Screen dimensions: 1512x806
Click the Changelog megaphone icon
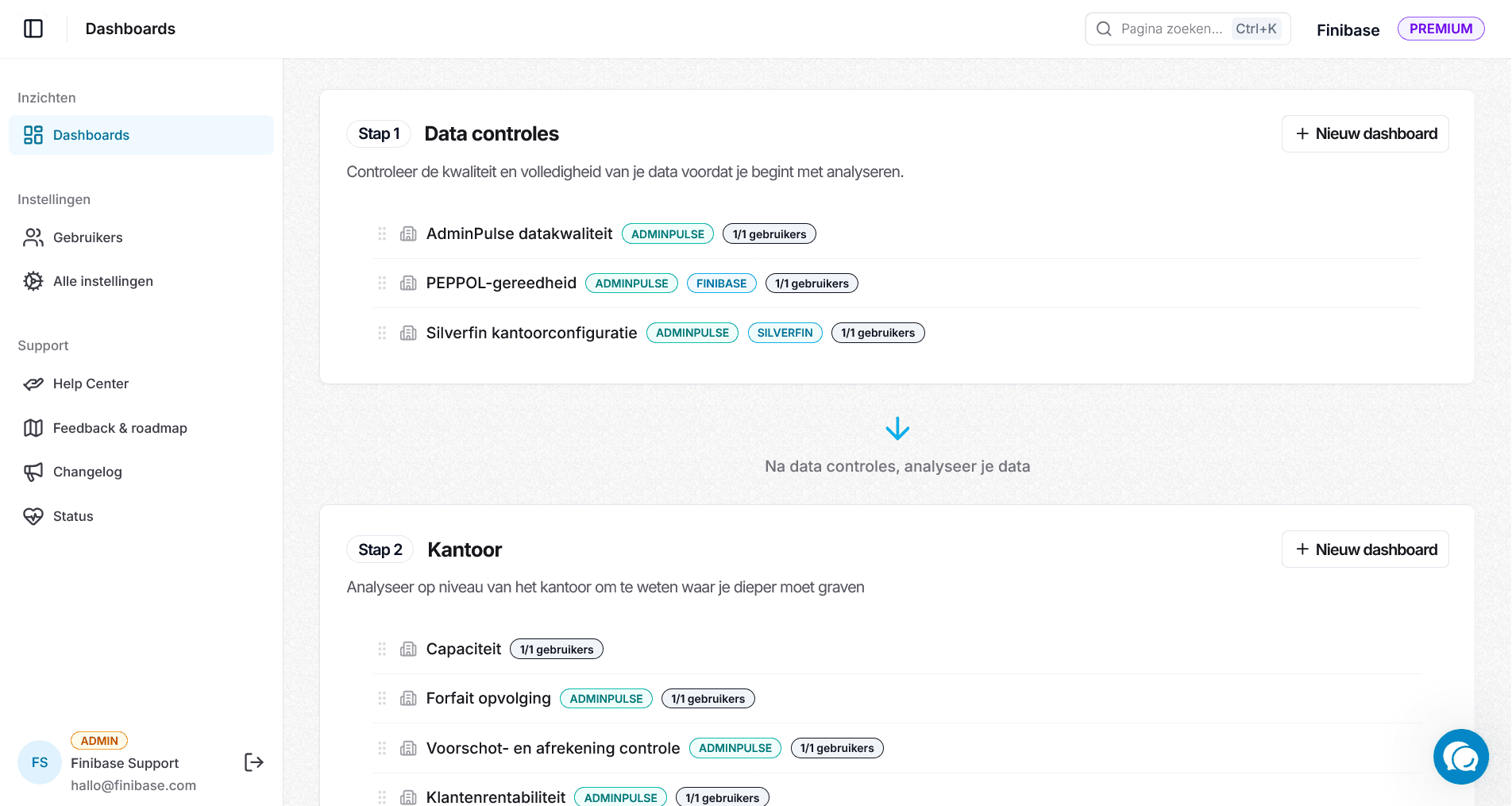[33, 472]
